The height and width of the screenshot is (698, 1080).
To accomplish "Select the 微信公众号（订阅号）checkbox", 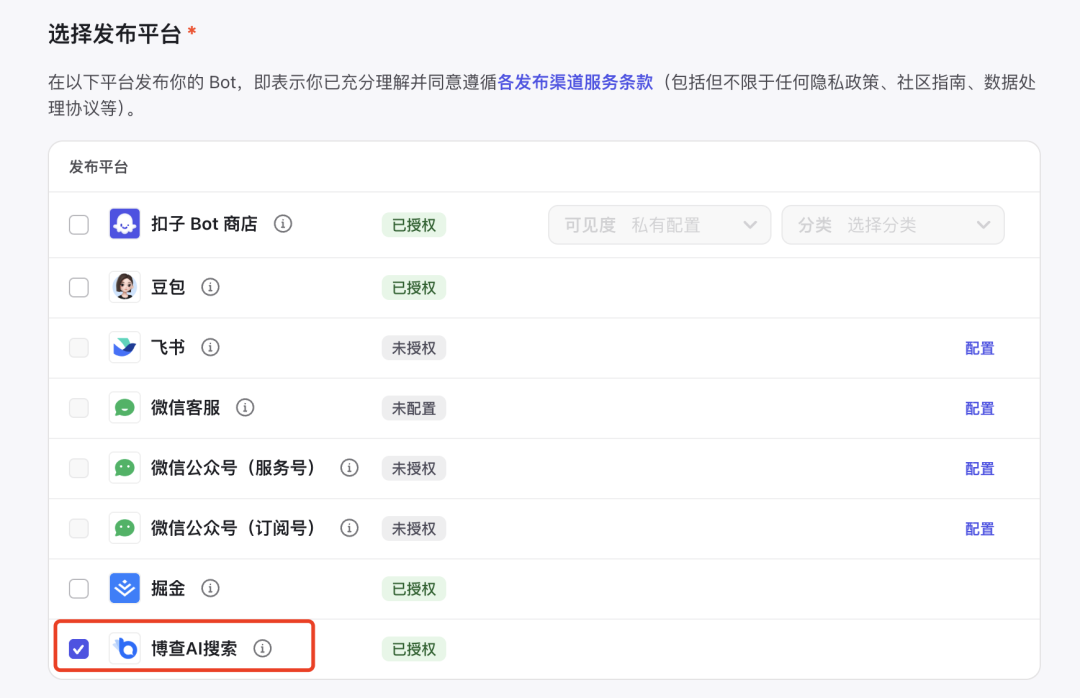I will pyautogui.click(x=79, y=528).
